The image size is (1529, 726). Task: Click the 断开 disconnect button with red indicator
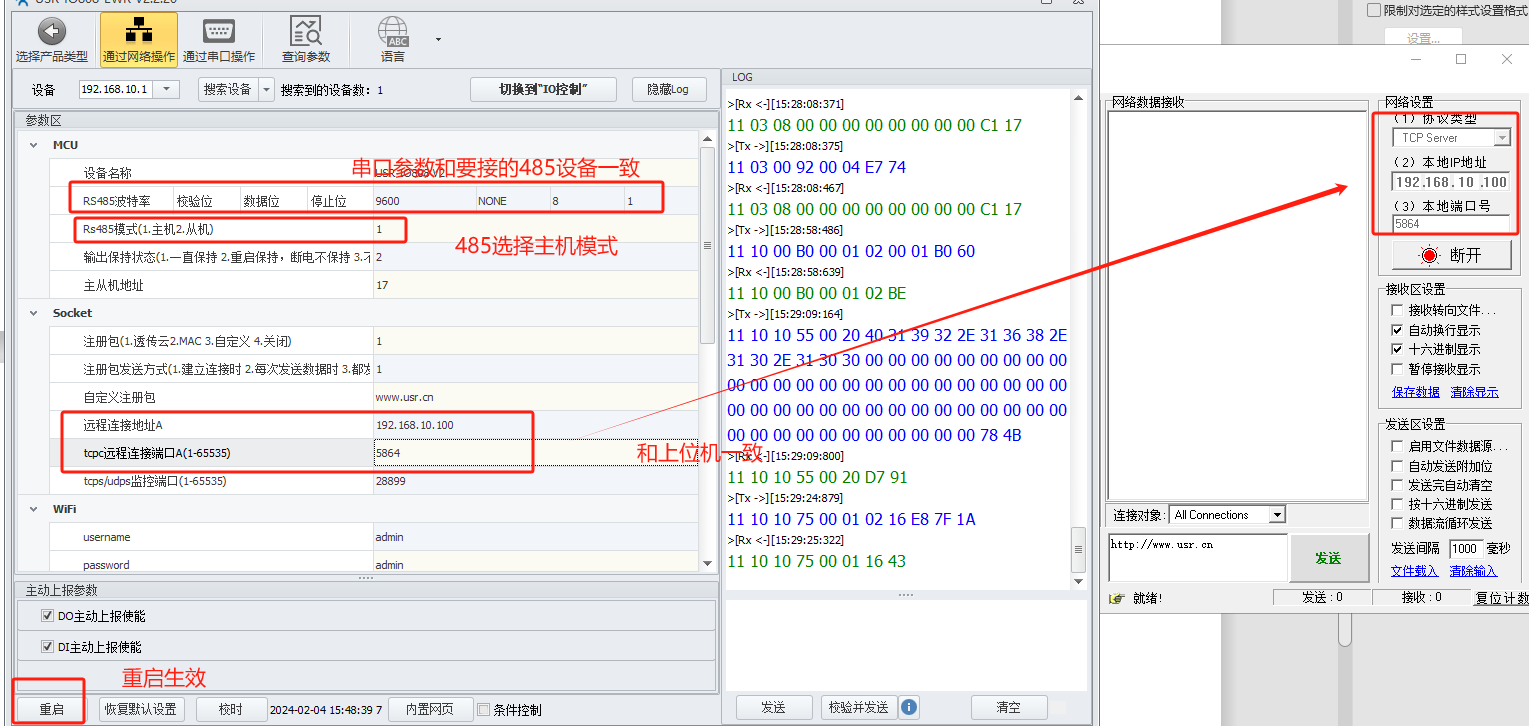(1451, 255)
